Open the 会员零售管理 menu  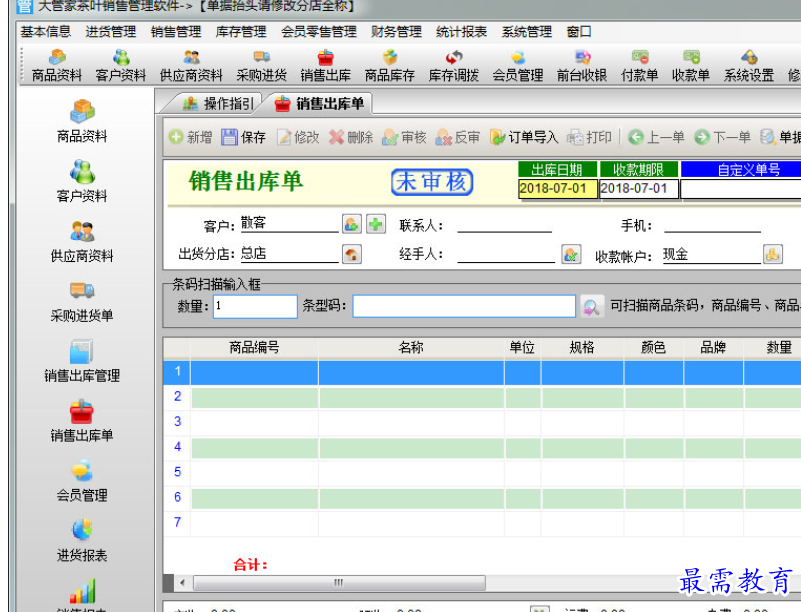click(319, 32)
